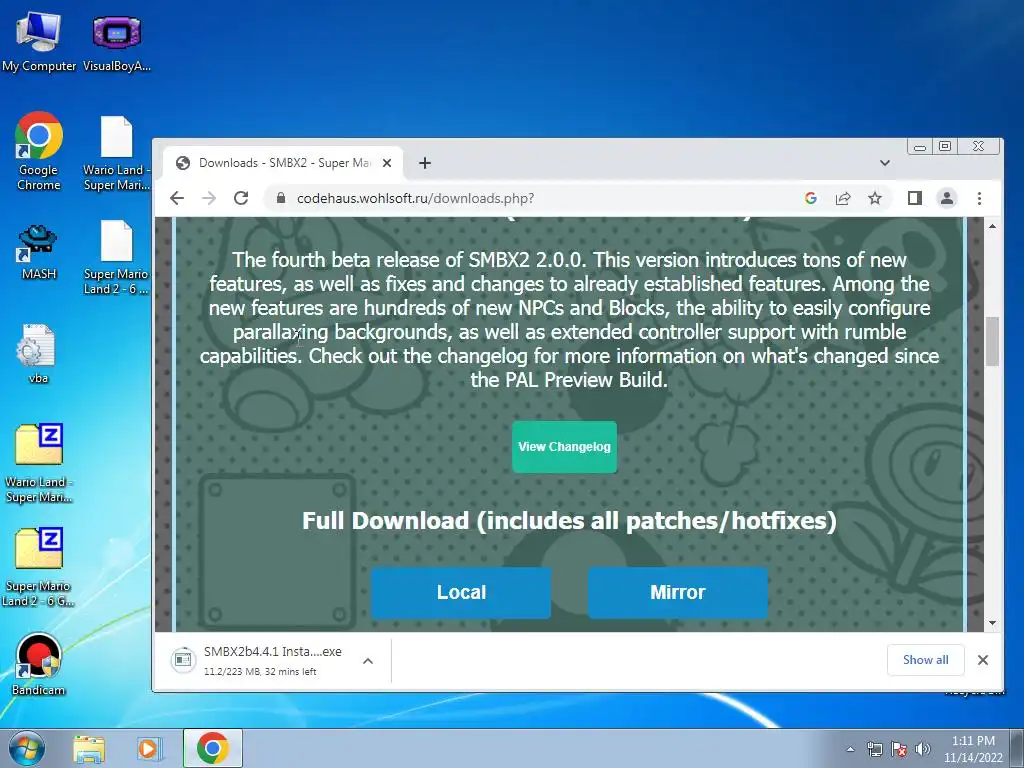Launch Bandicam desktop shortcut
Image resolution: width=1024 pixels, height=768 pixels.
click(39, 664)
